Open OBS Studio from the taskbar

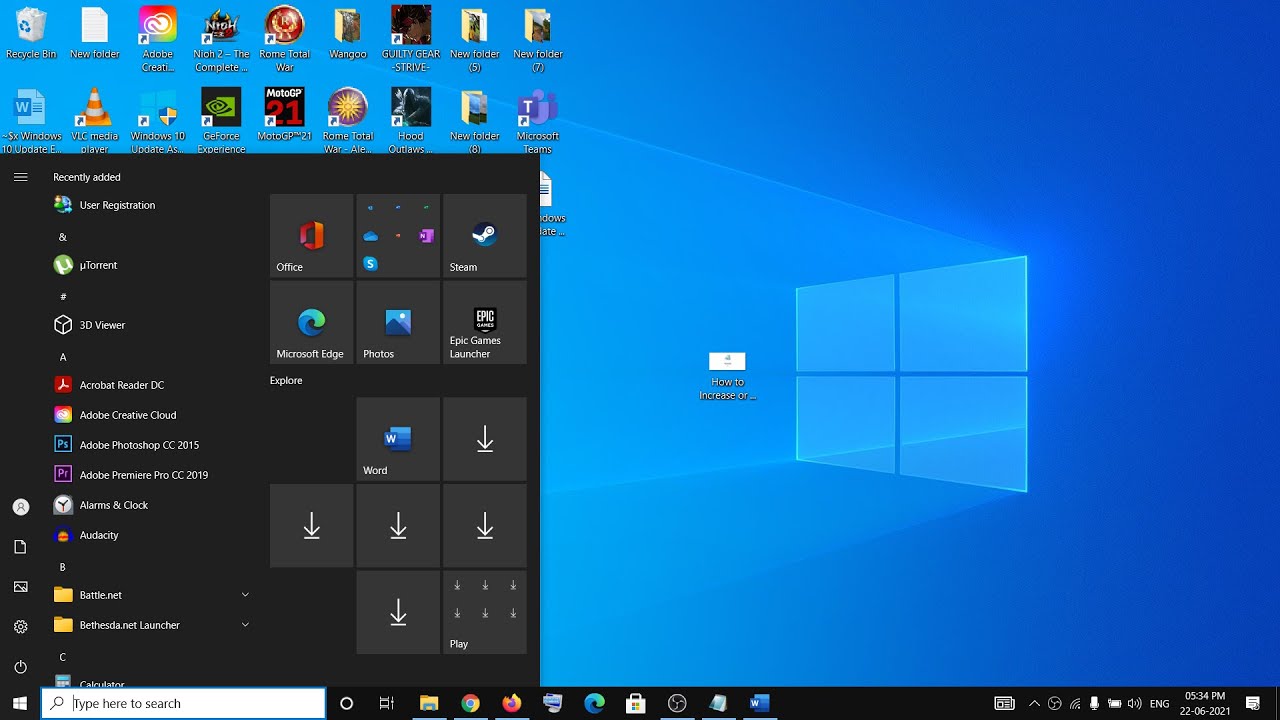tap(677, 704)
